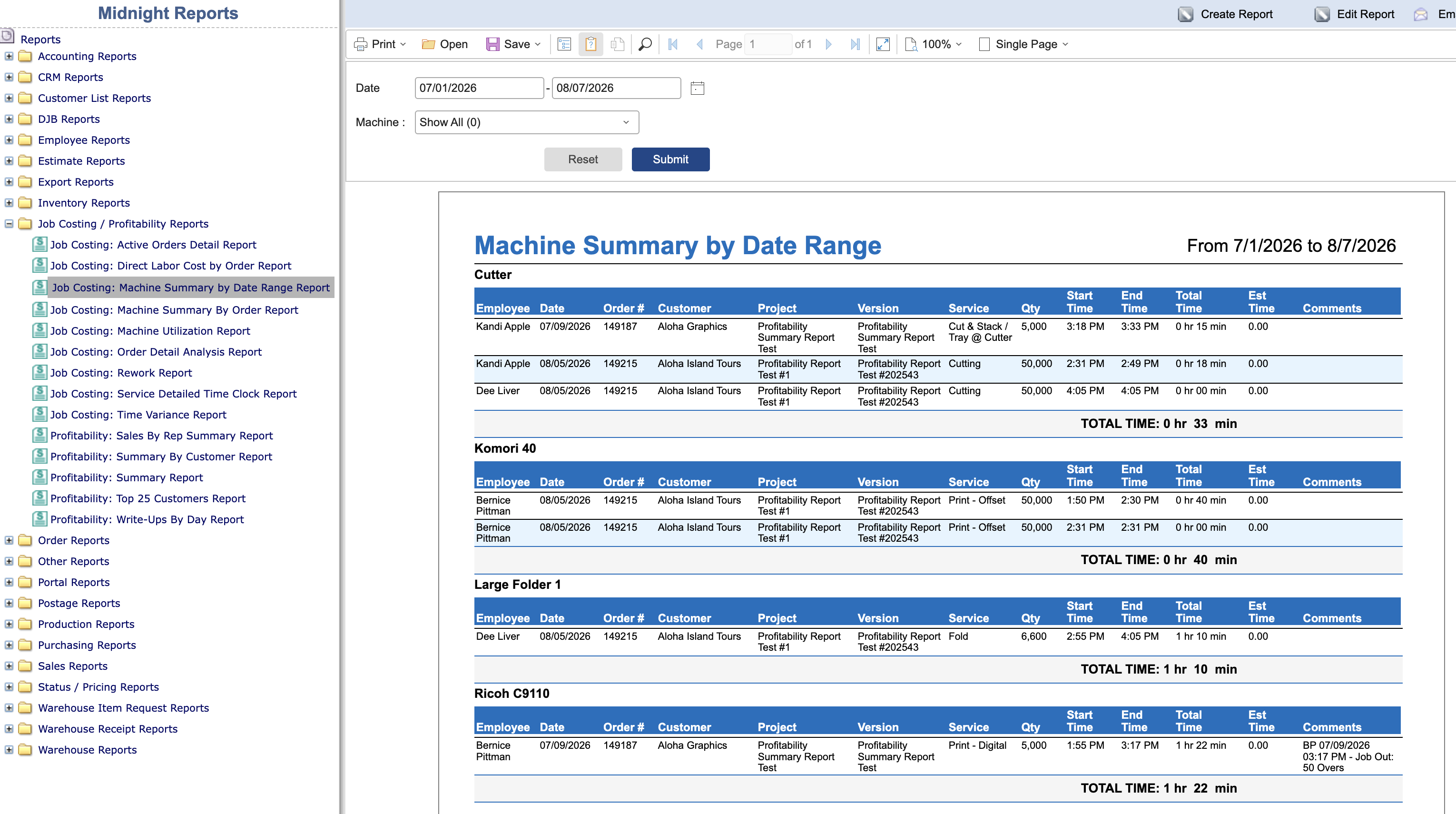
Task: Open Profitability: Top 25 Customers Report
Action: click(x=148, y=498)
